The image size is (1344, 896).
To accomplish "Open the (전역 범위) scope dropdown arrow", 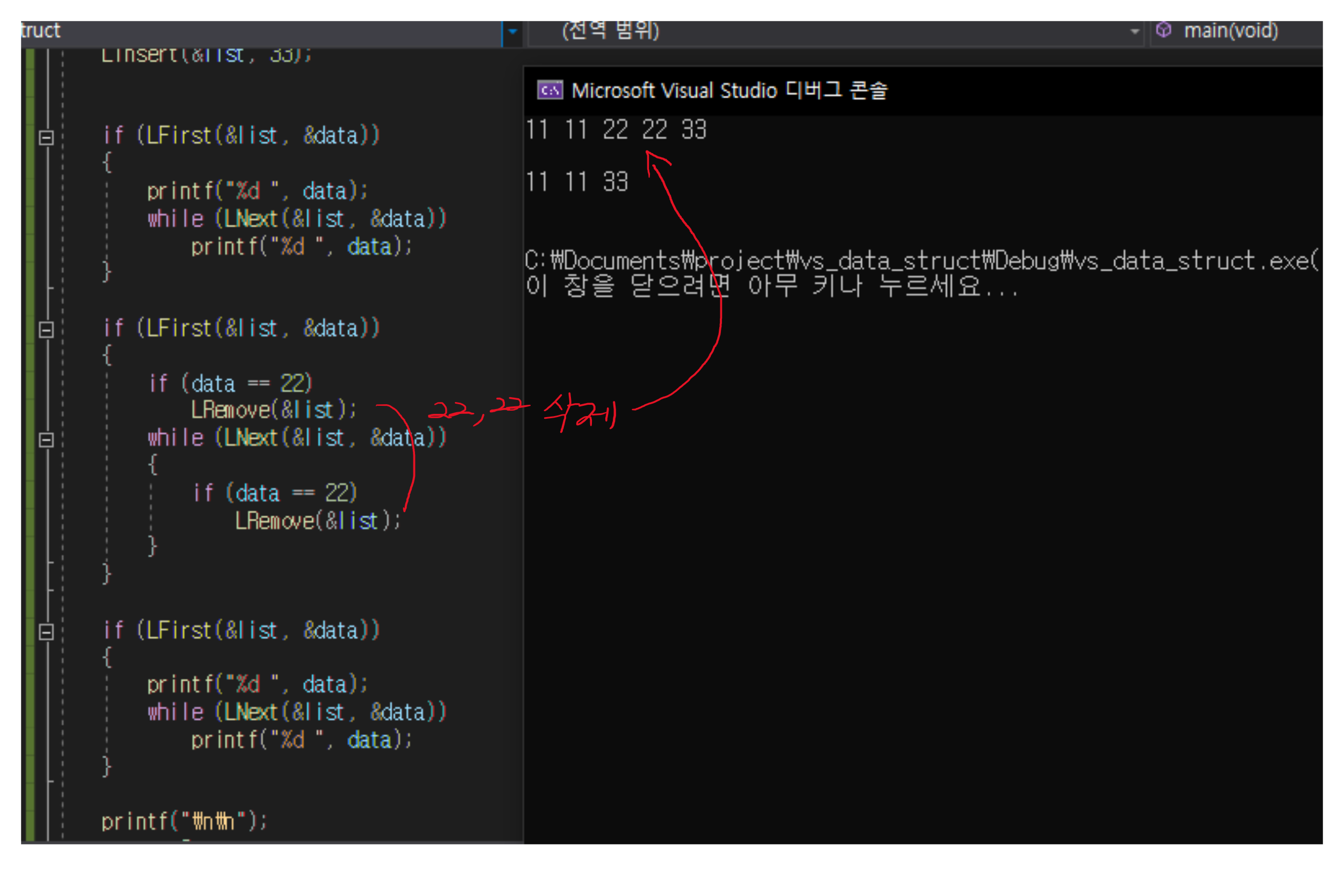I will tap(1134, 31).
